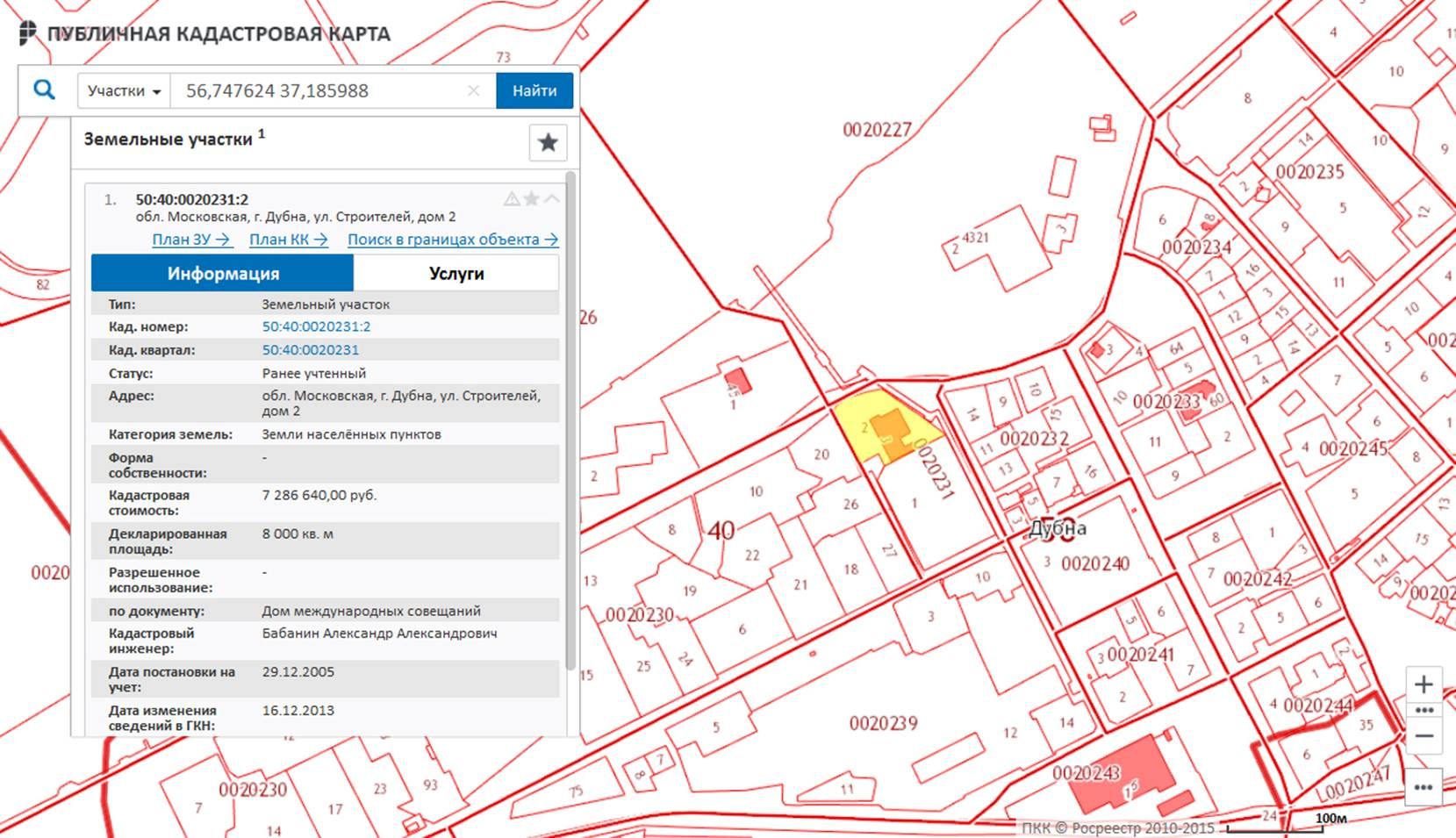Click the magnifier search icon
Image resolution: width=1456 pixels, height=838 pixels.
click(x=44, y=90)
